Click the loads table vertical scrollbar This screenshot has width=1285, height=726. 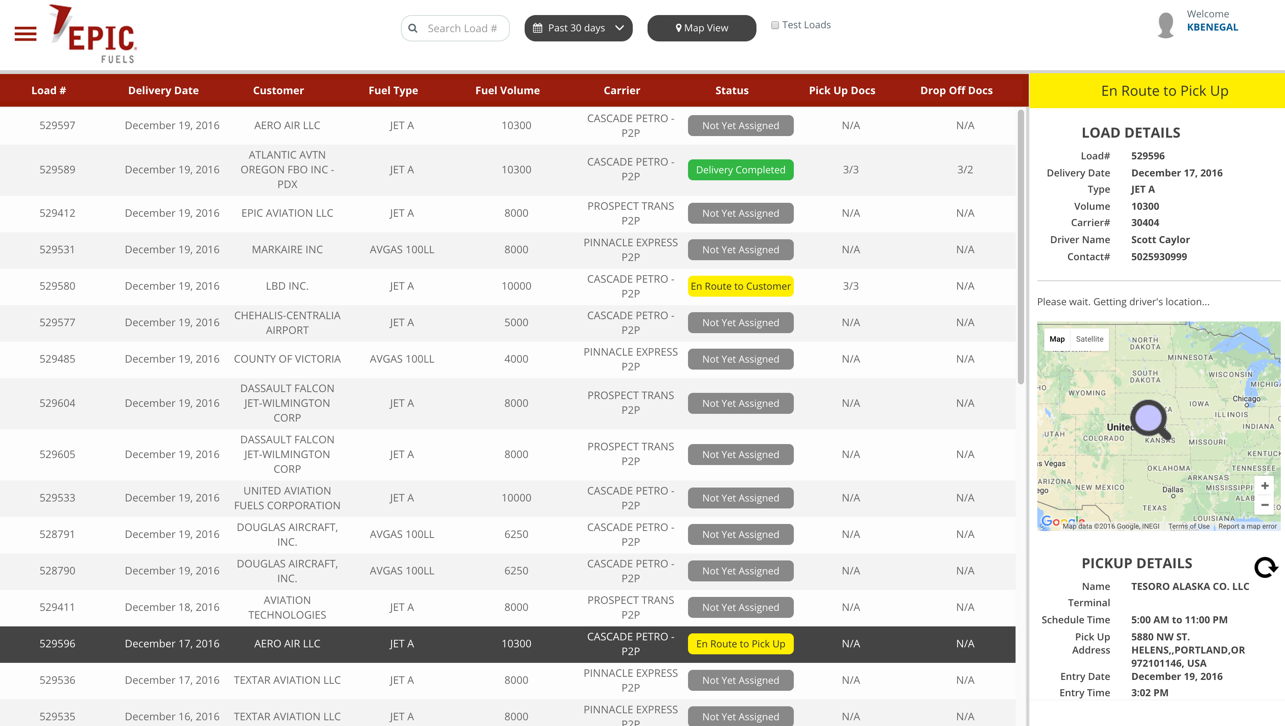[x=1021, y=246]
